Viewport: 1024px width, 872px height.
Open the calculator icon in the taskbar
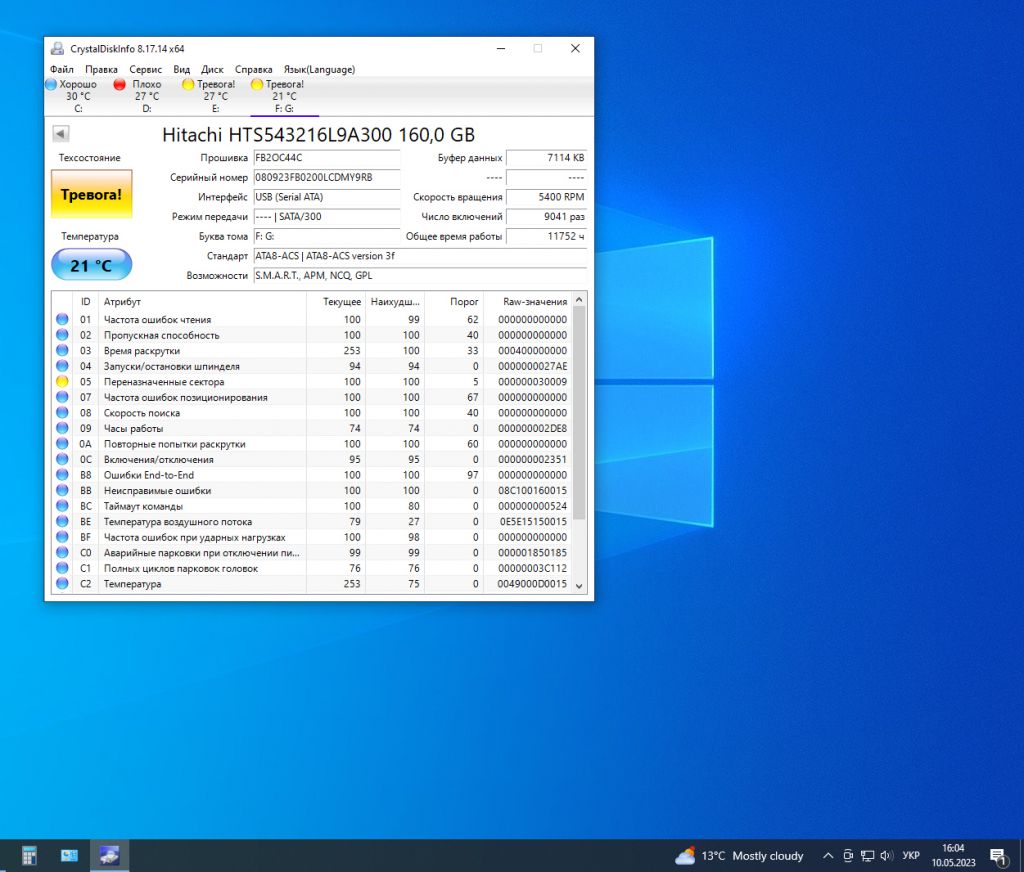pyautogui.click(x=29, y=855)
